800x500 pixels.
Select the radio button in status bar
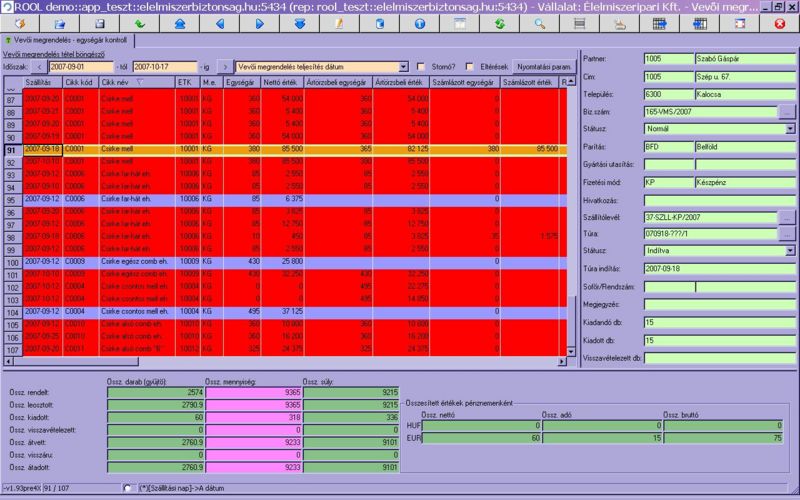pos(127,487)
